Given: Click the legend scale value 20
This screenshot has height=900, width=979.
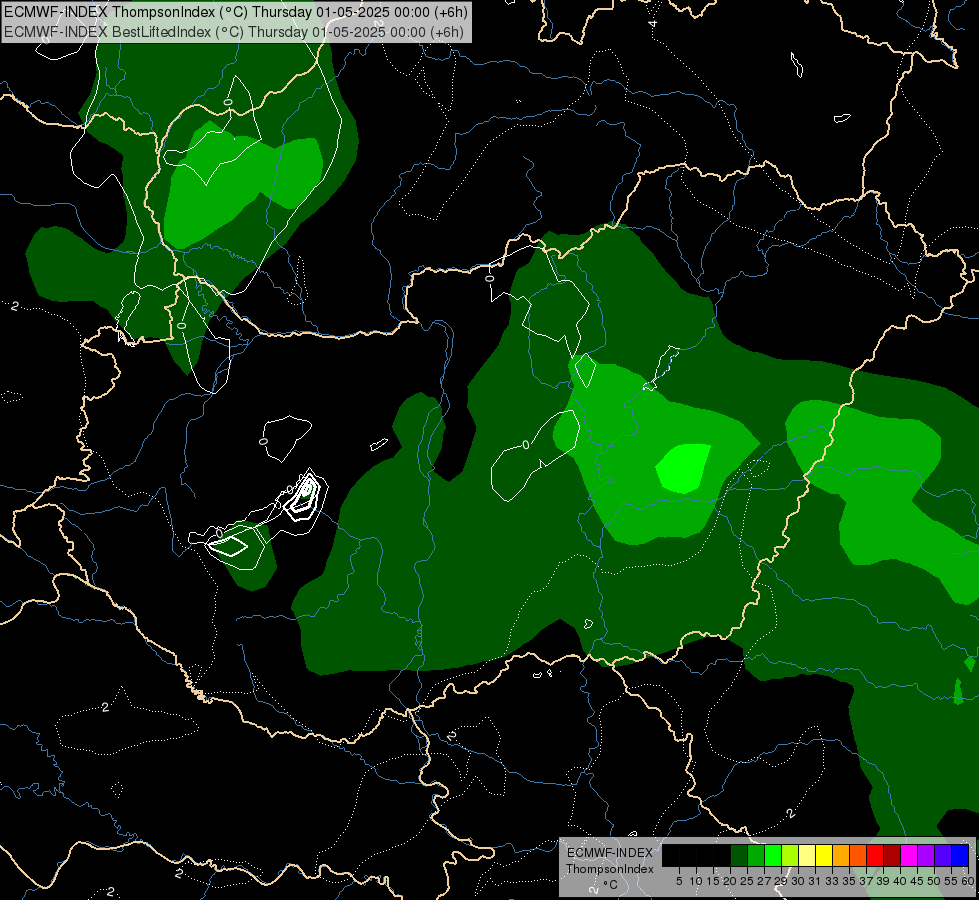Looking at the screenshot, I should pos(730,881).
